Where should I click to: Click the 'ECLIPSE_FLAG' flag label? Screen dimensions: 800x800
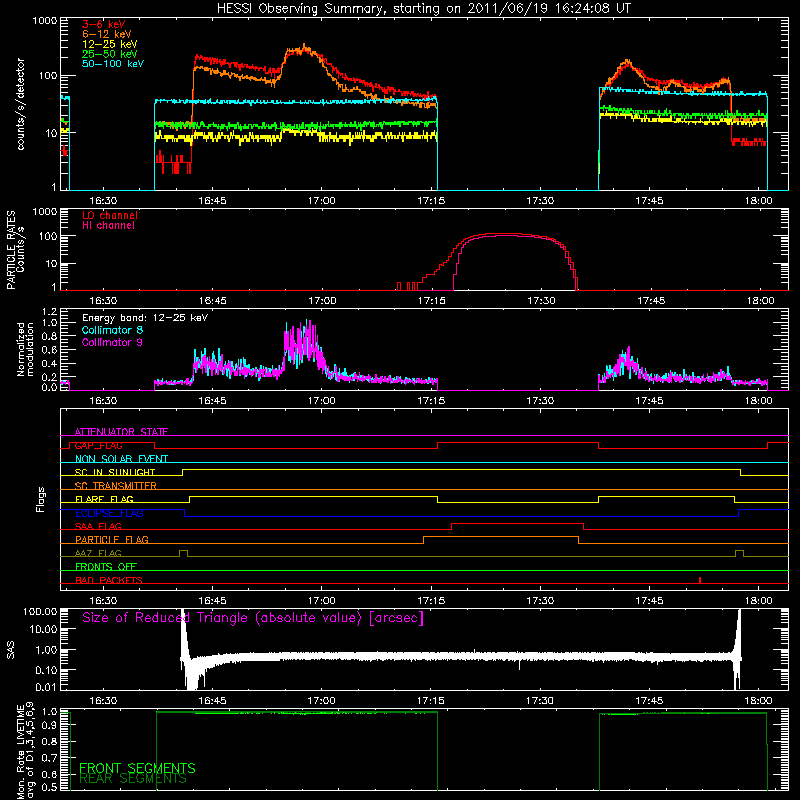109,513
